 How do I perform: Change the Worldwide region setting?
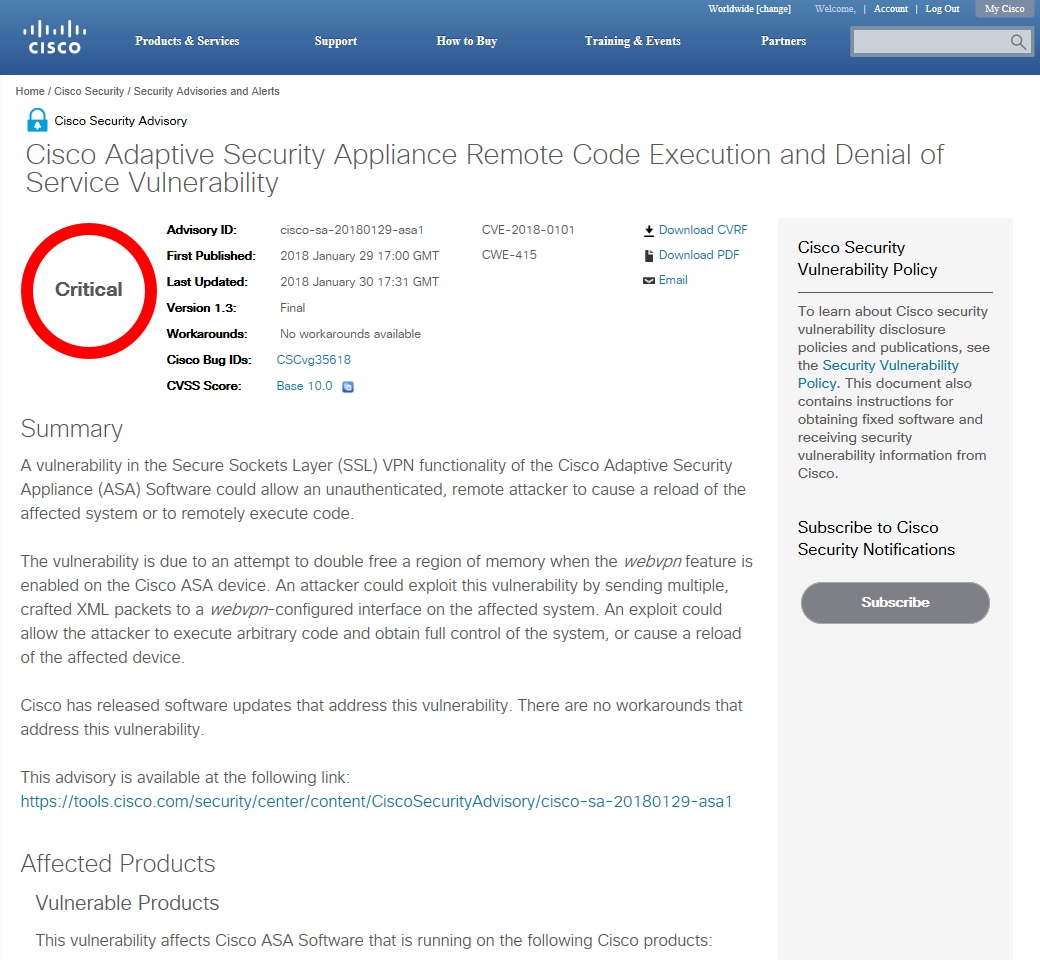point(749,9)
